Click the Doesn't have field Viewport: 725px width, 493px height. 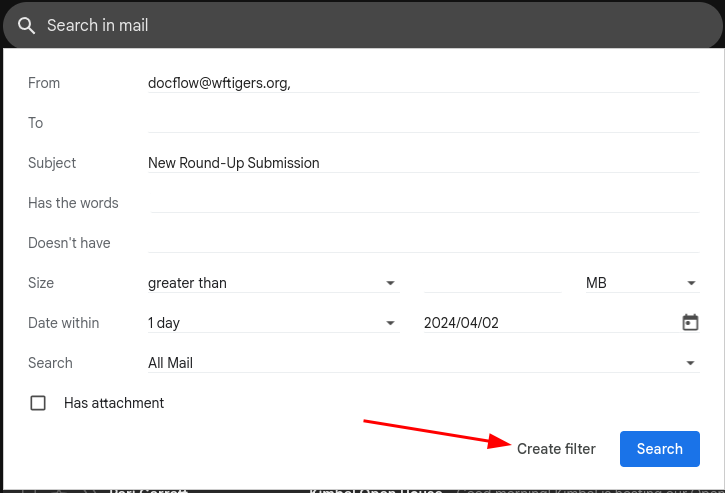tap(424, 243)
